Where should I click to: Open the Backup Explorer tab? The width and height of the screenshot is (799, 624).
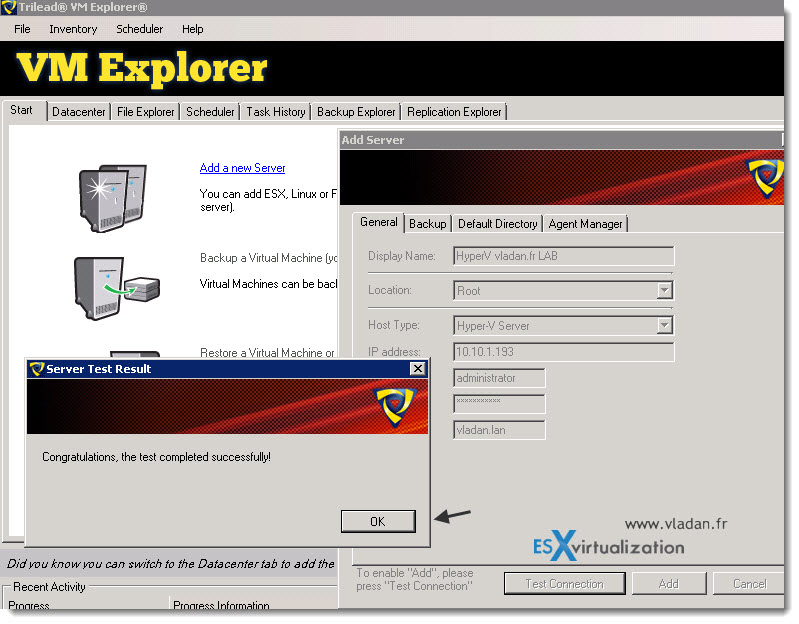pyautogui.click(x=356, y=112)
